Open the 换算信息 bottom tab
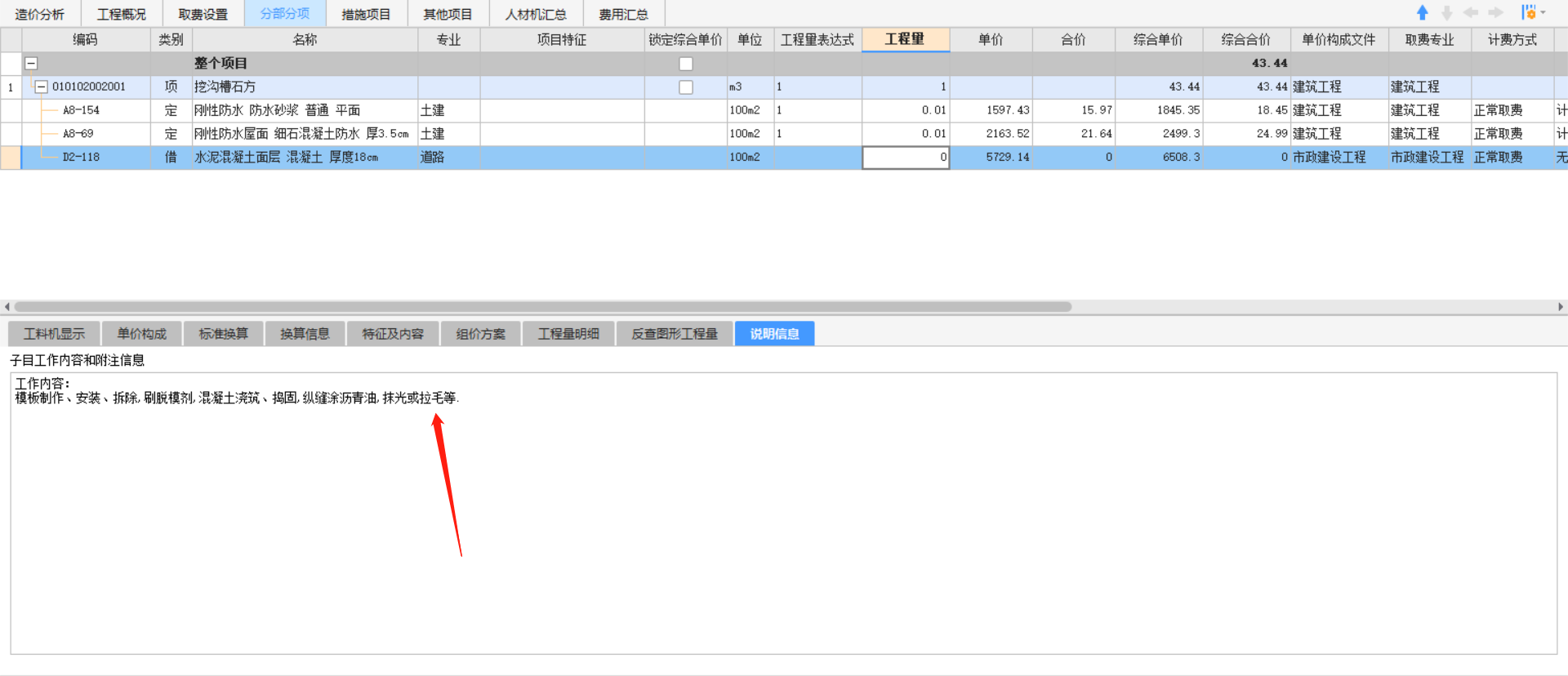This screenshot has width=1568, height=676. pos(305,334)
